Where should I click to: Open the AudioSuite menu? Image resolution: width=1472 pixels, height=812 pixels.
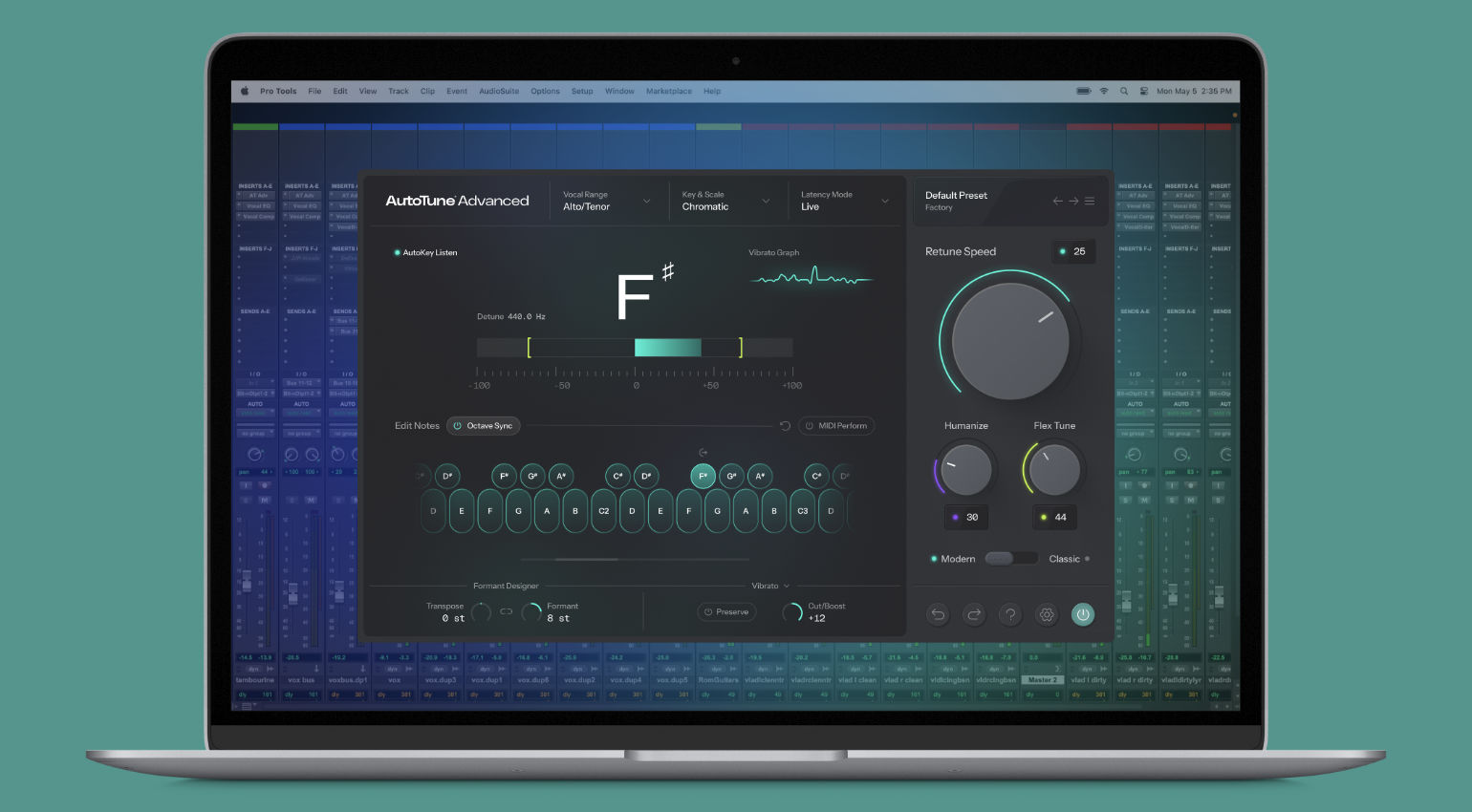(499, 92)
